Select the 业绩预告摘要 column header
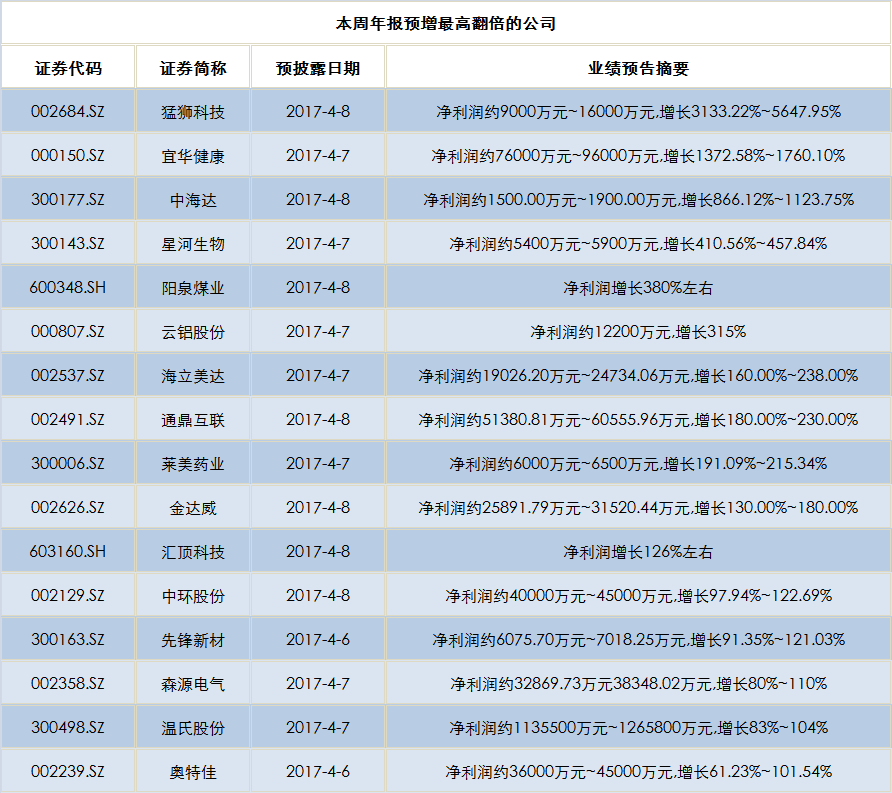Screen dimensions: 892x793 pyautogui.click(x=638, y=68)
